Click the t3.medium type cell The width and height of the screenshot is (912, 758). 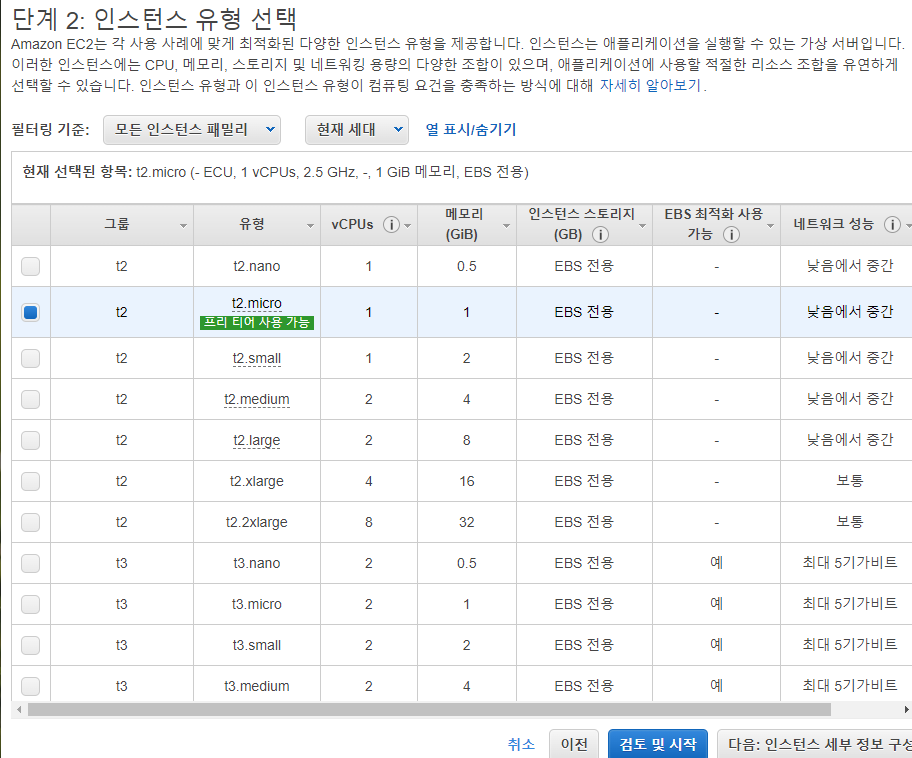tap(256, 686)
